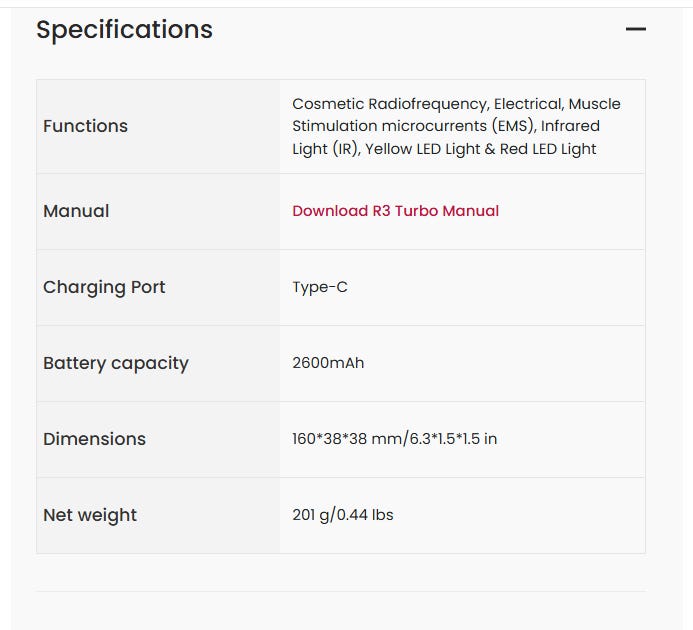Screen dimensions: 693x630
Task: Click the Battery capacity row label
Action: (x=115, y=363)
